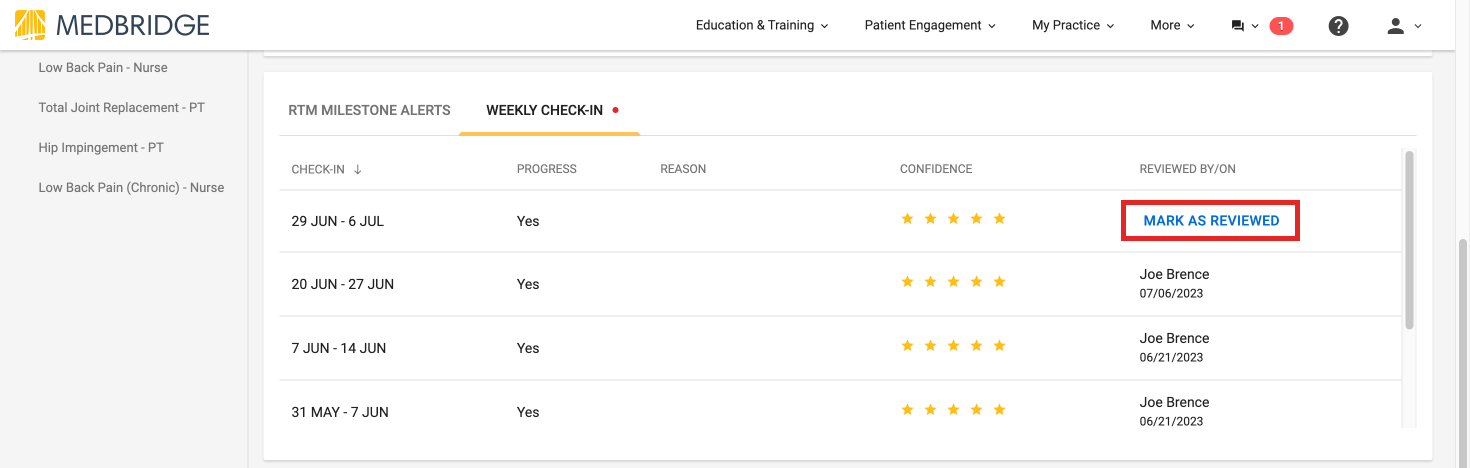Click the first star in 20 Jun row
This screenshot has height=468, width=1470.
(x=907, y=282)
